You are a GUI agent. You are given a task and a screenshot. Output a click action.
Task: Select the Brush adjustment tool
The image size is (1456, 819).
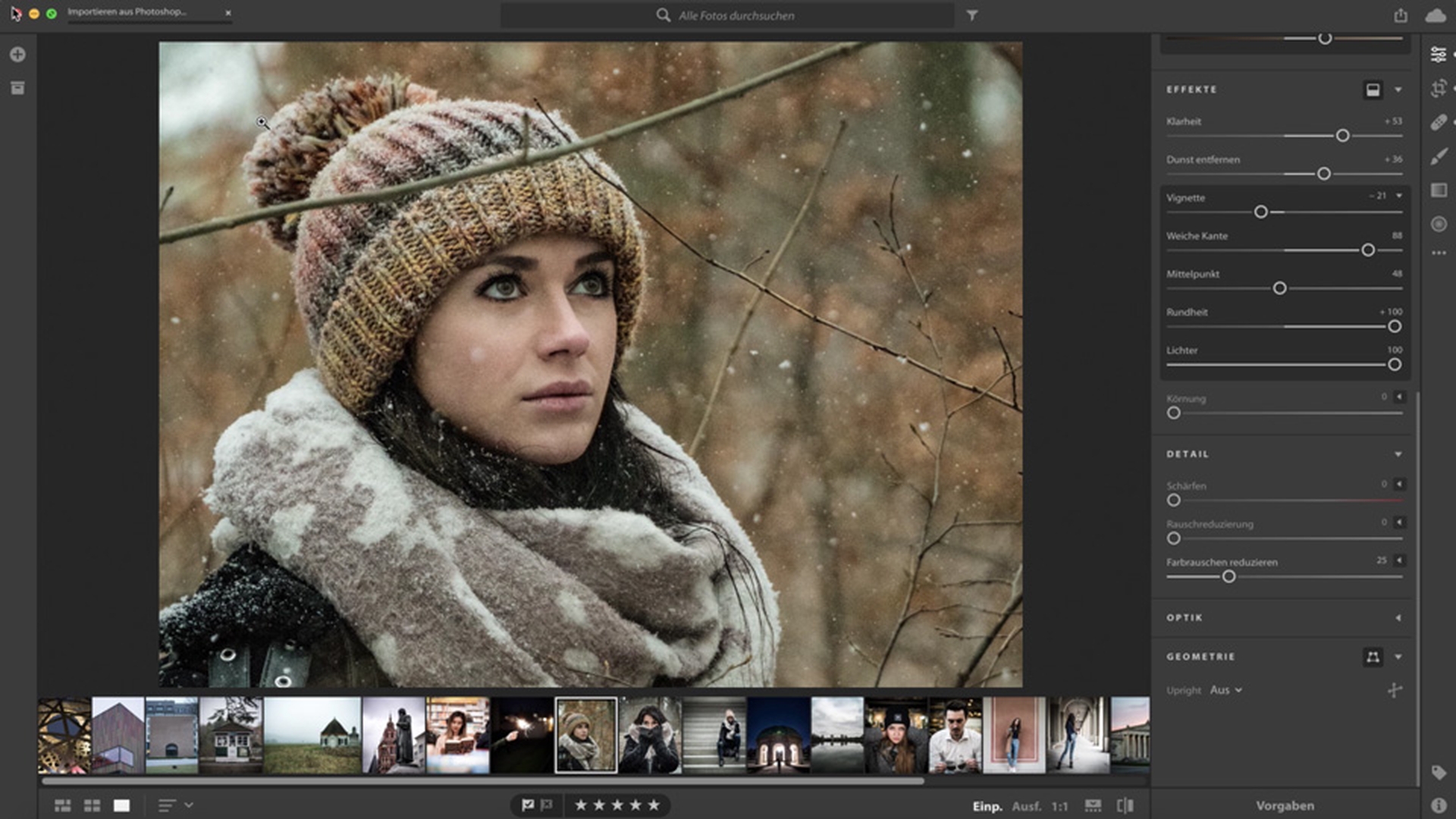click(x=1438, y=157)
